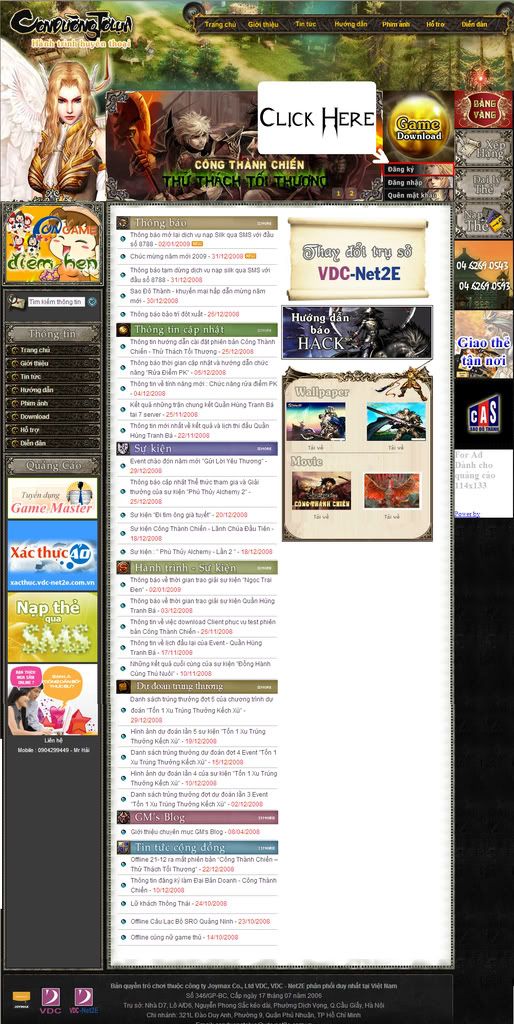The image size is (514, 1024).
Task: Click the Xác thực 4.0 banner
Action: coord(52,555)
